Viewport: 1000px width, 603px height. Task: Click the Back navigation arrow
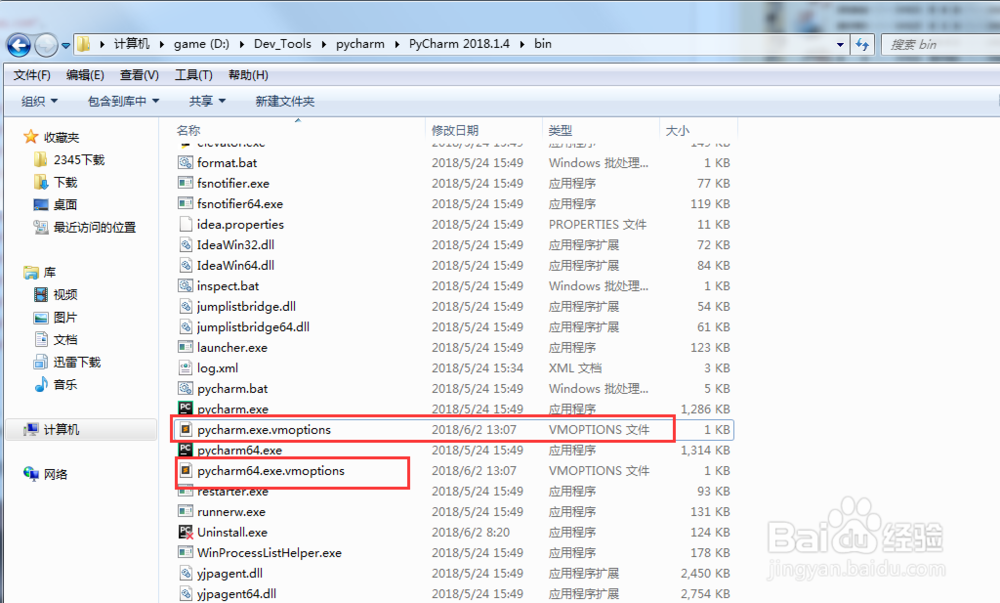coord(18,45)
